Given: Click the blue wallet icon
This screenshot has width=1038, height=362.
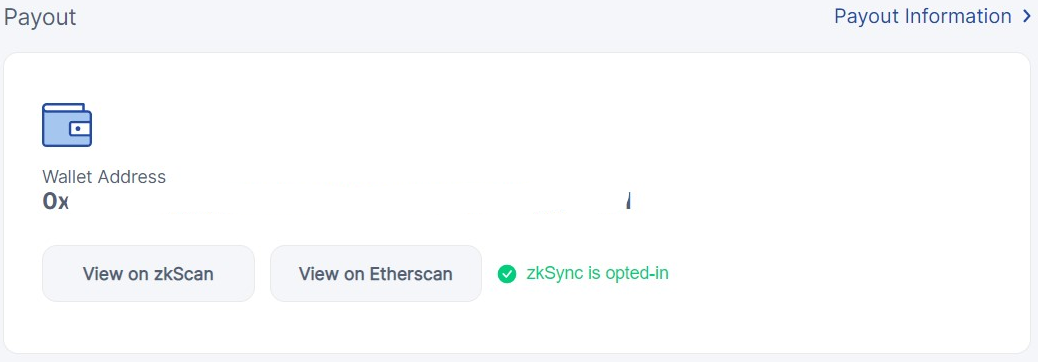Looking at the screenshot, I should 67,124.
